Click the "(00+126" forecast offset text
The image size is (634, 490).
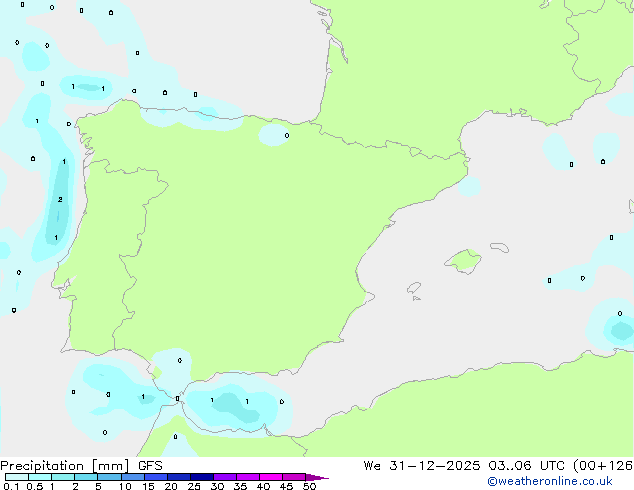click(x=602, y=466)
